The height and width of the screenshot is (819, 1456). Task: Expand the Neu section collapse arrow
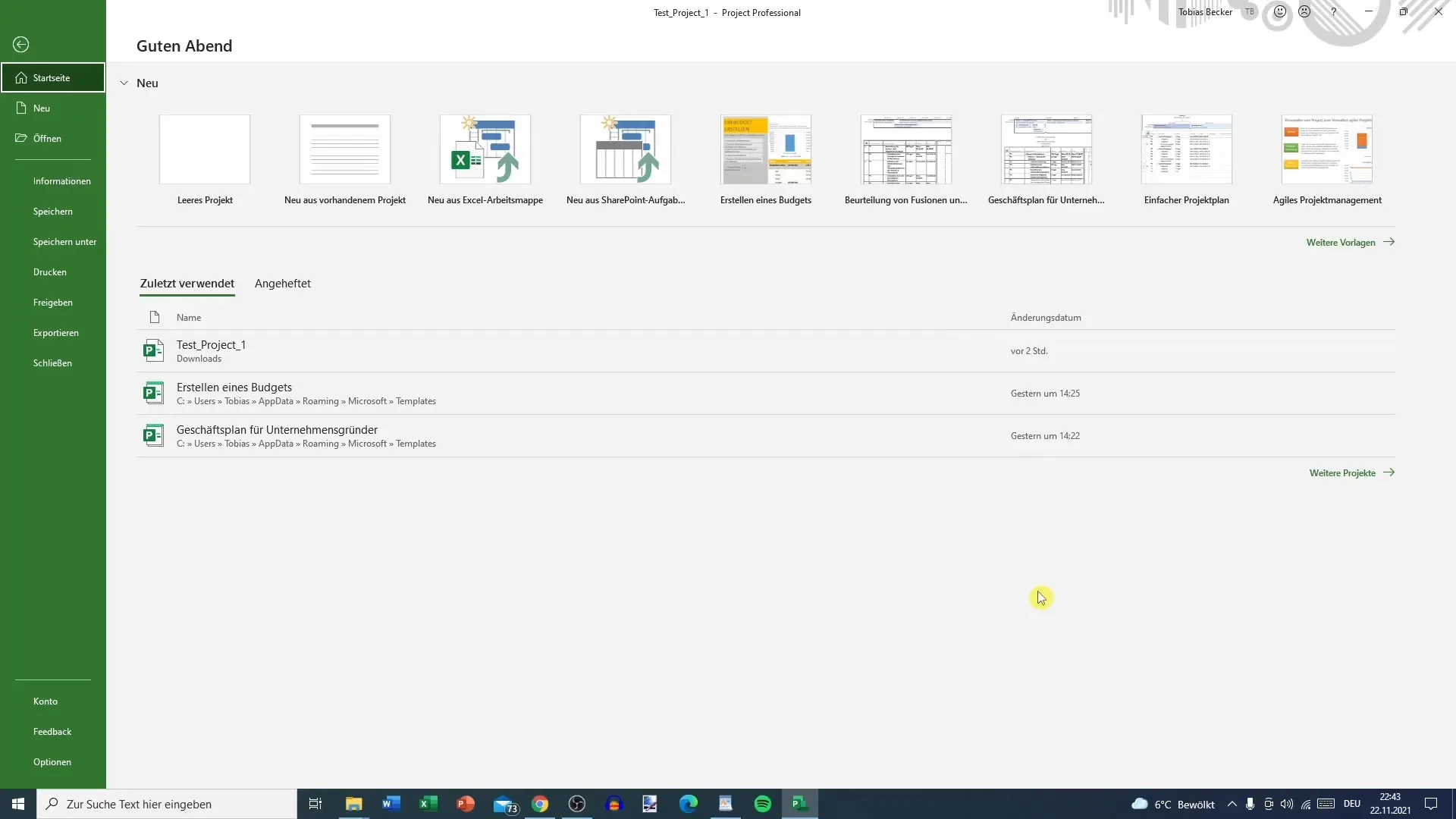(x=124, y=83)
